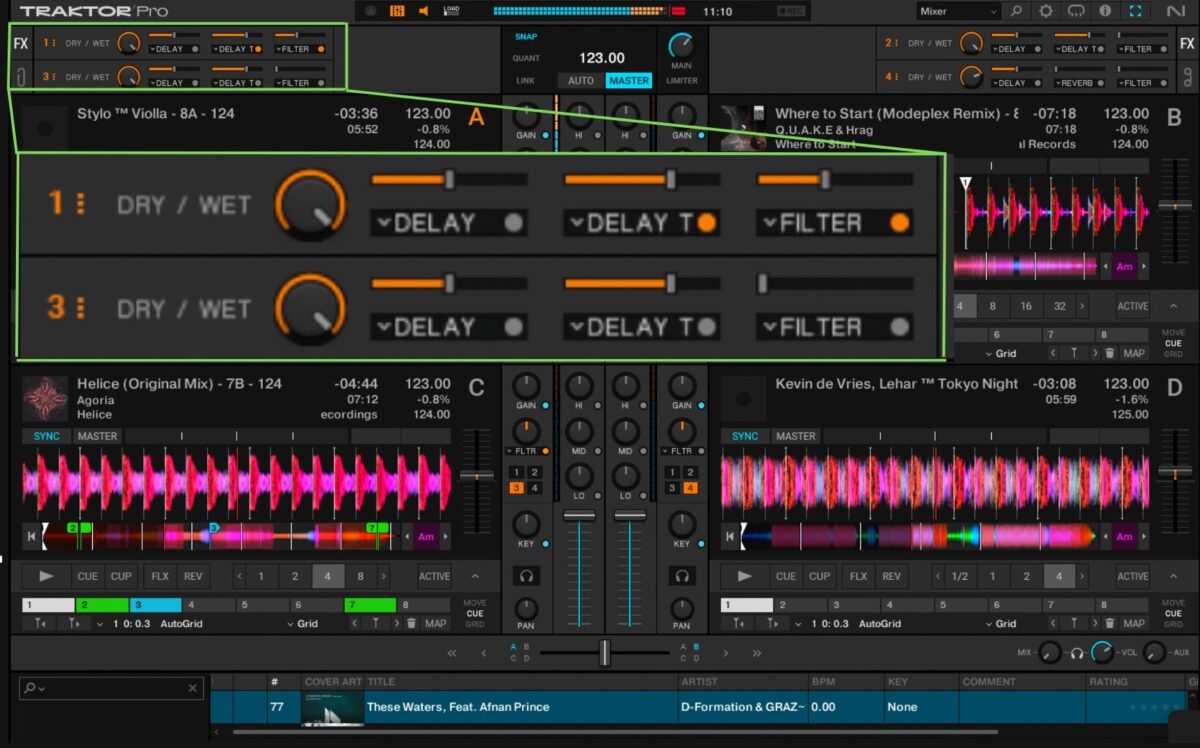Clear the browser search with X icon
Image resolution: width=1200 pixels, height=748 pixels.
[193, 688]
